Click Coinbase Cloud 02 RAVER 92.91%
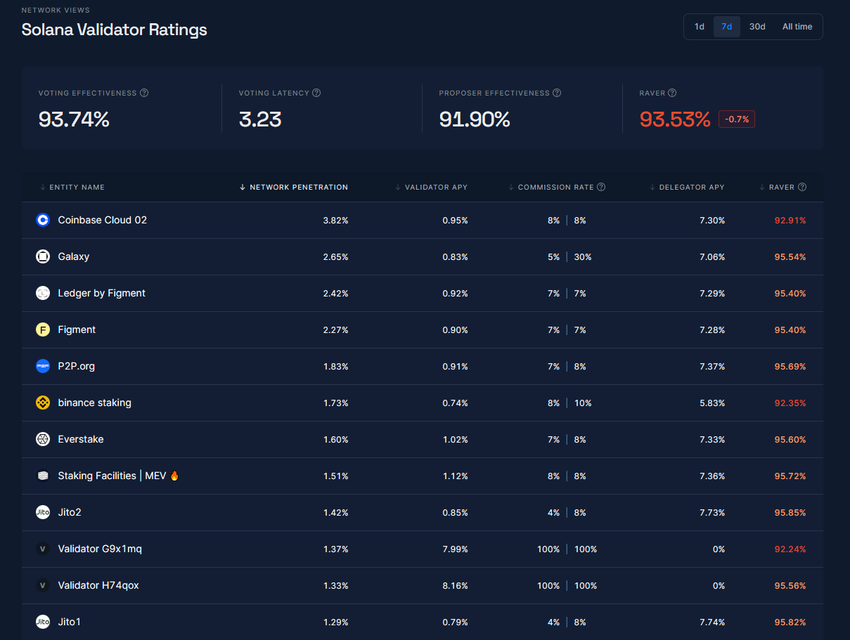Viewport: 850px width, 640px height. pyautogui.click(x=790, y=221)
